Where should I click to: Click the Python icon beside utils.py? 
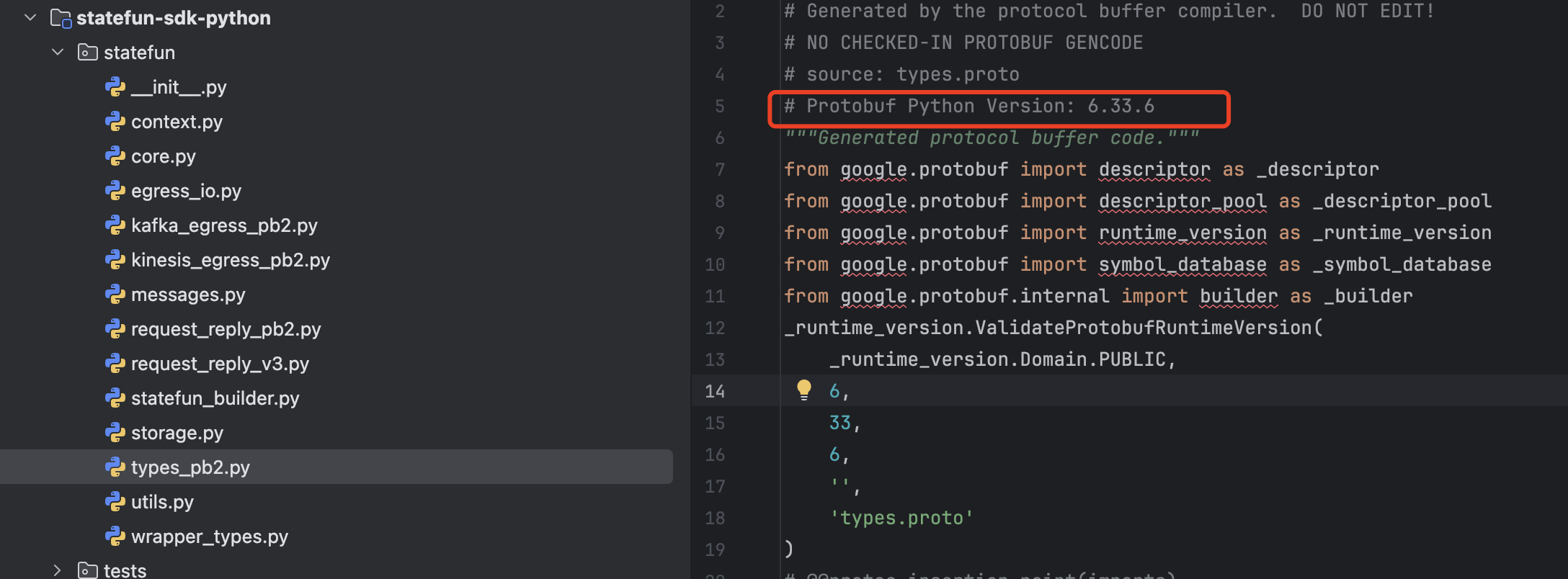115,502
